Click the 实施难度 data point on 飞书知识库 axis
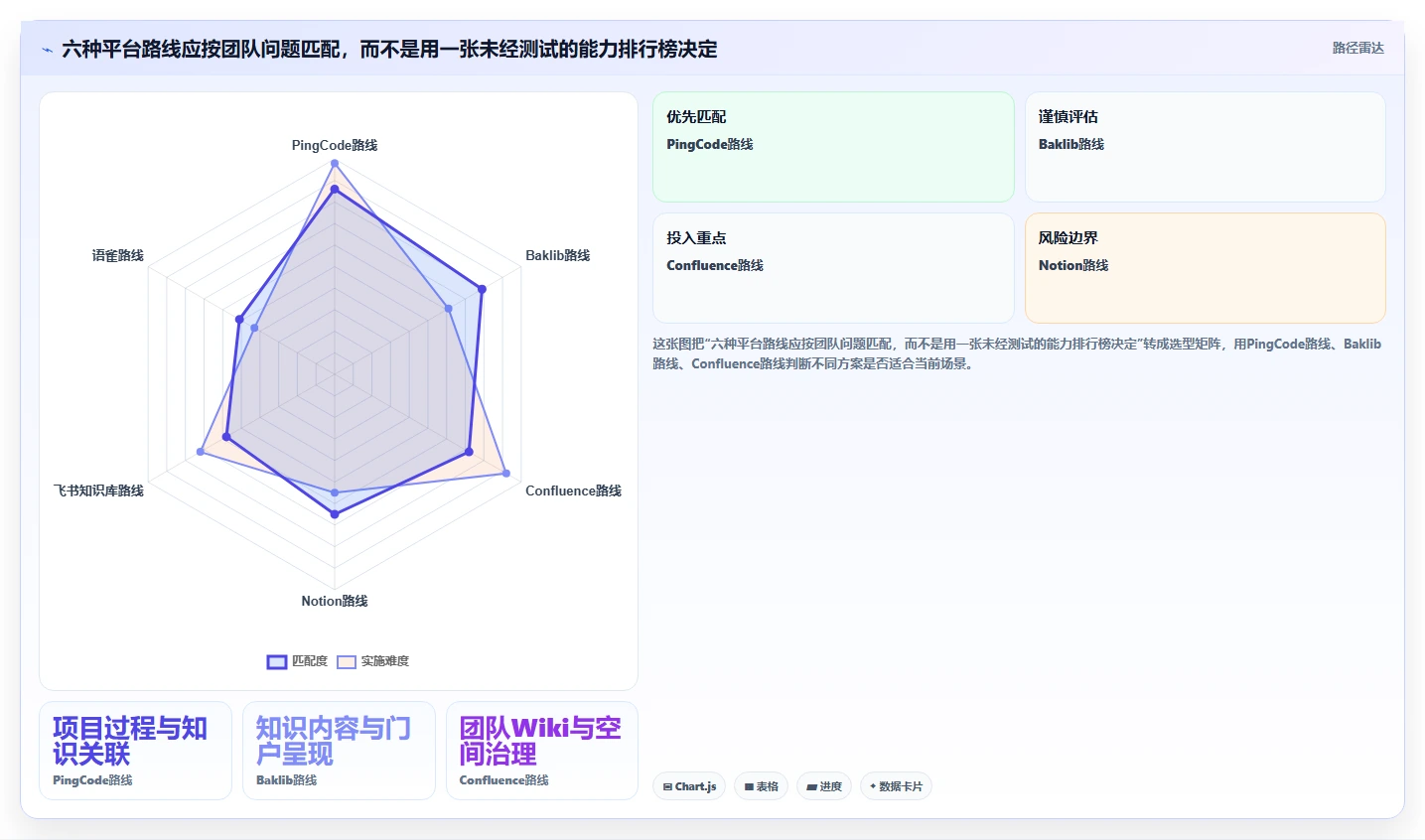 [x=201, y=452]
